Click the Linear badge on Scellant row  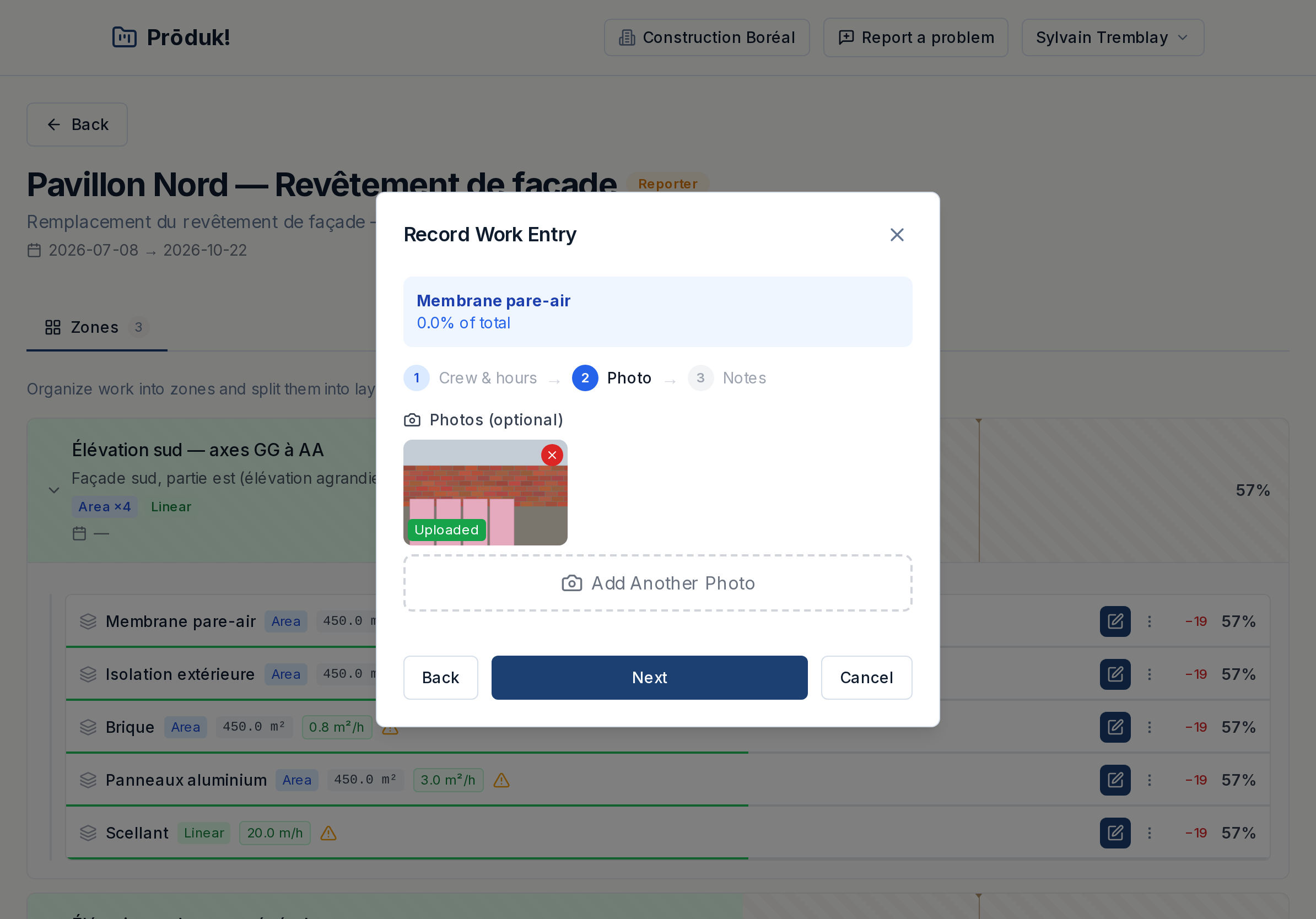(x=203, y=833)
